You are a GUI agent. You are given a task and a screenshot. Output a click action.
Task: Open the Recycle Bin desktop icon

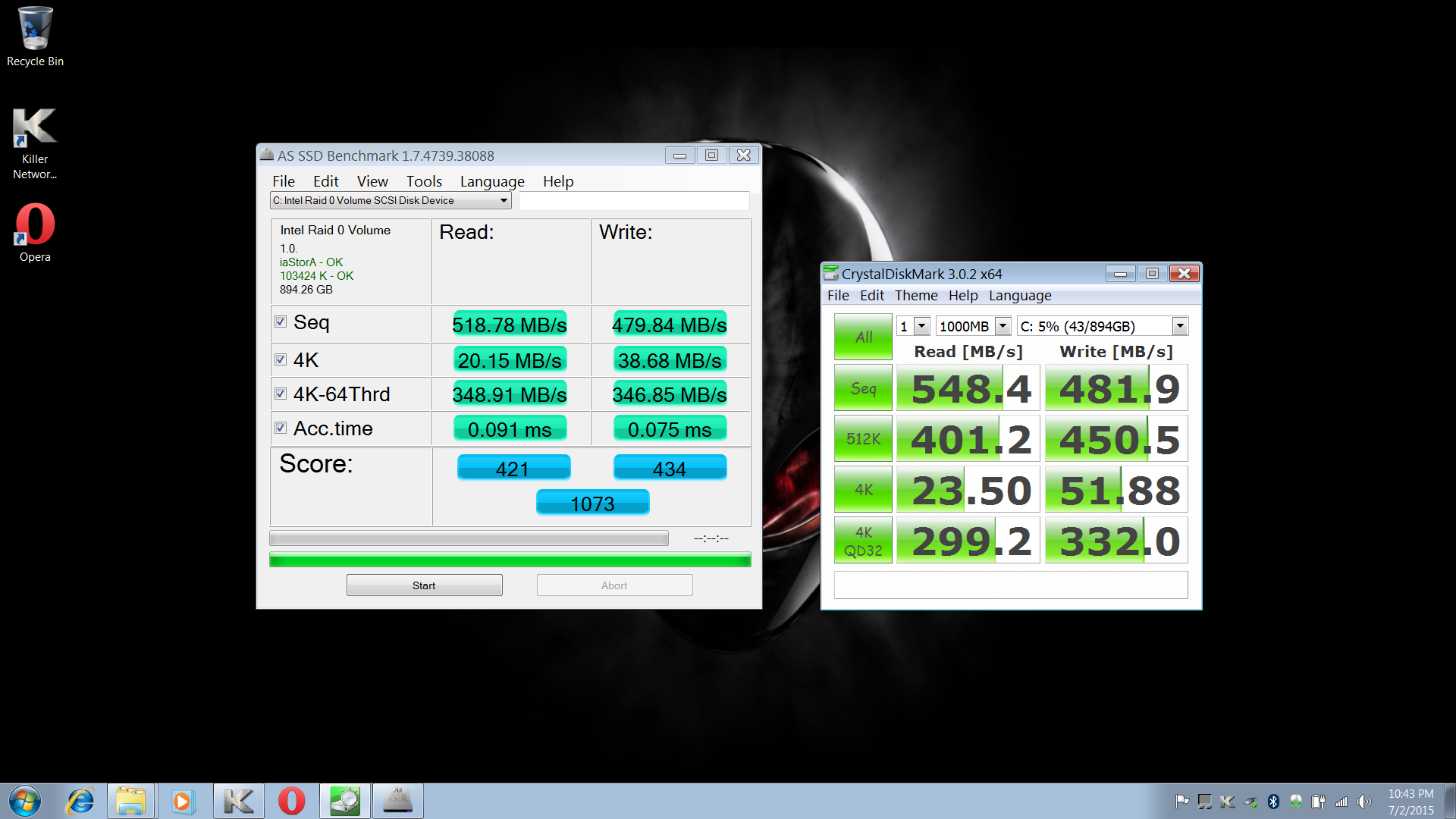pos(35,36)
